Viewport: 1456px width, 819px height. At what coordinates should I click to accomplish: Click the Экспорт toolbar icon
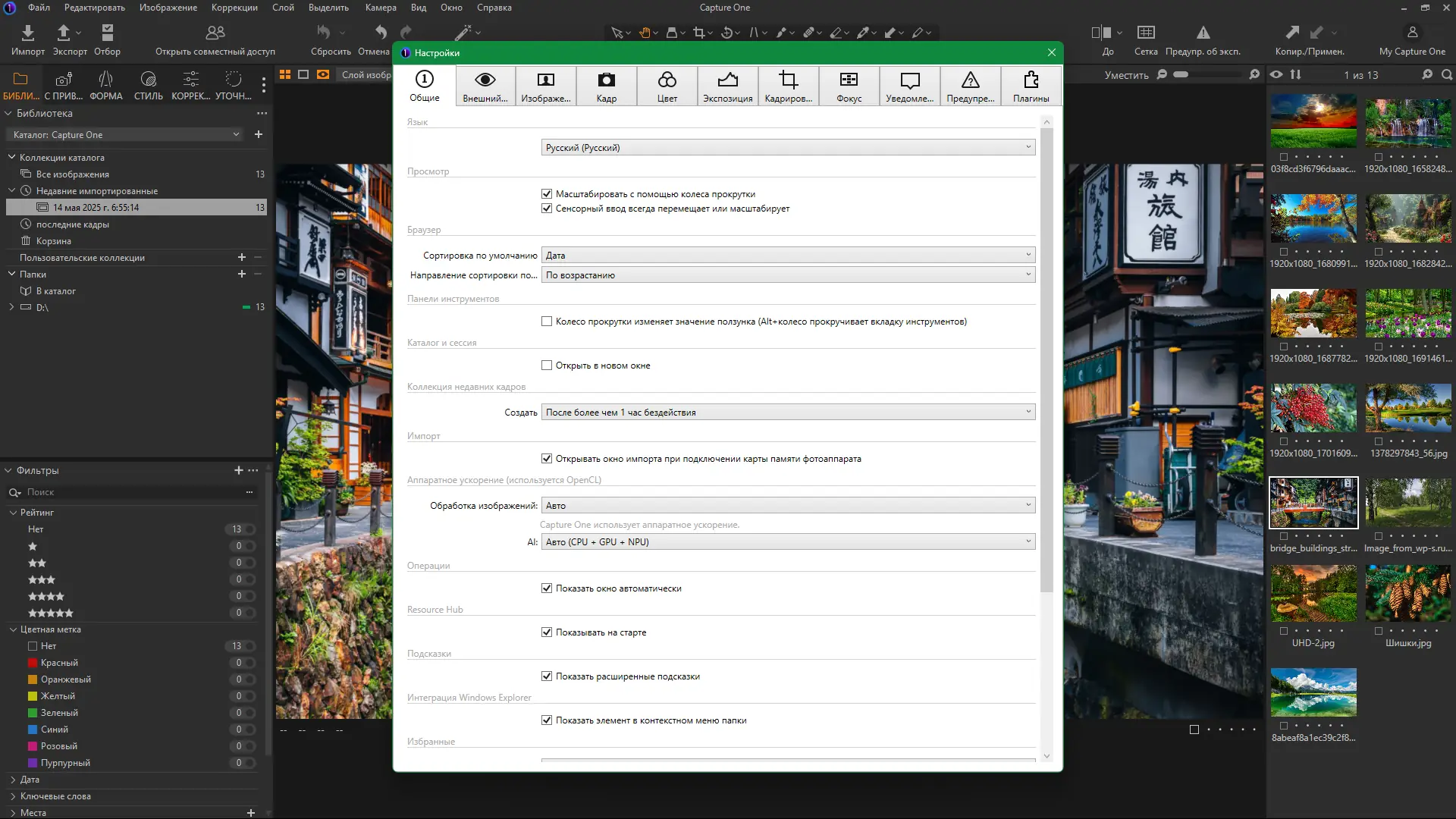(64, 33)
